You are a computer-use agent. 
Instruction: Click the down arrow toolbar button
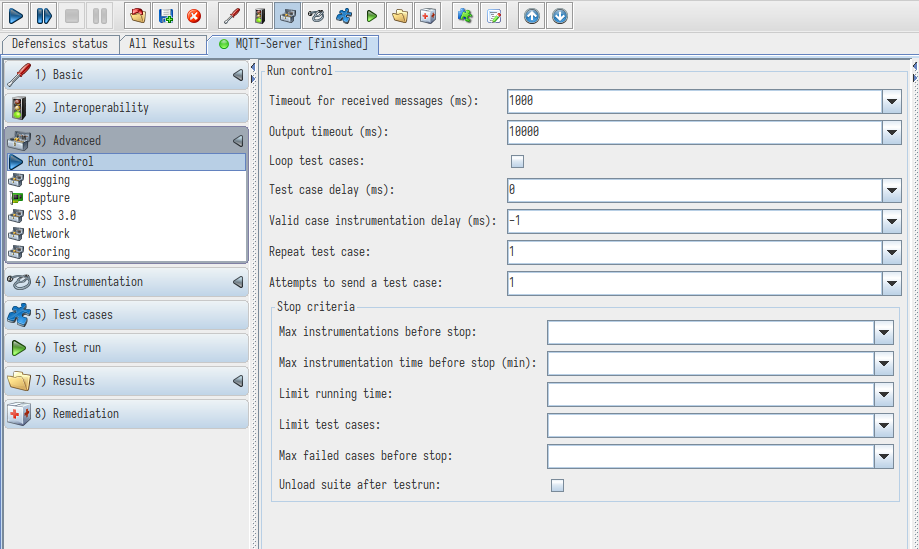coord(560,16)
